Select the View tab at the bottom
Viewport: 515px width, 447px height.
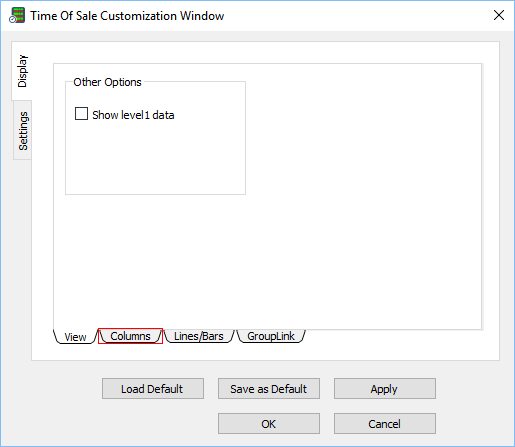coord(75,337)
